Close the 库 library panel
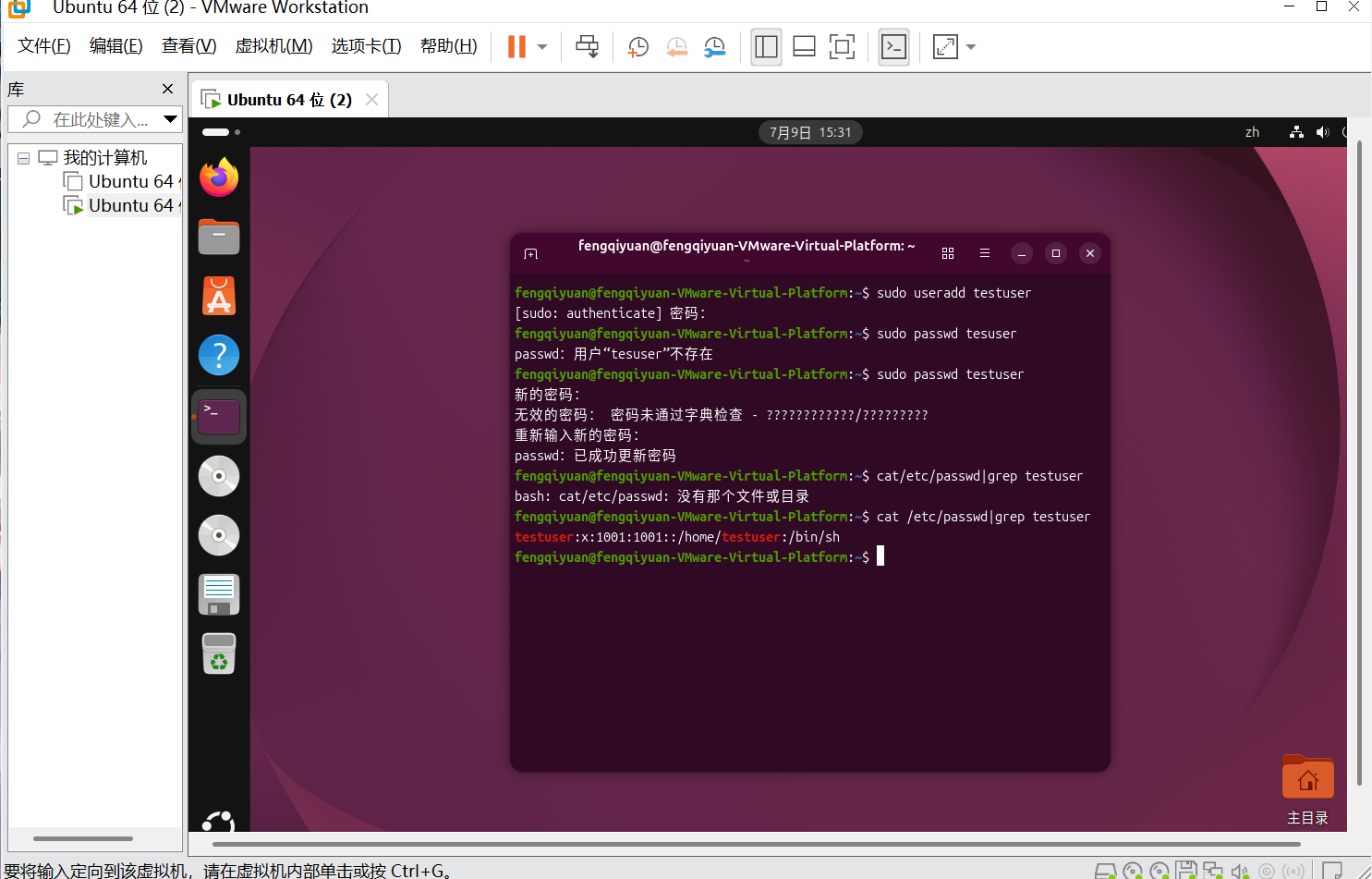The image size is (1372, 879). point(167,89)
